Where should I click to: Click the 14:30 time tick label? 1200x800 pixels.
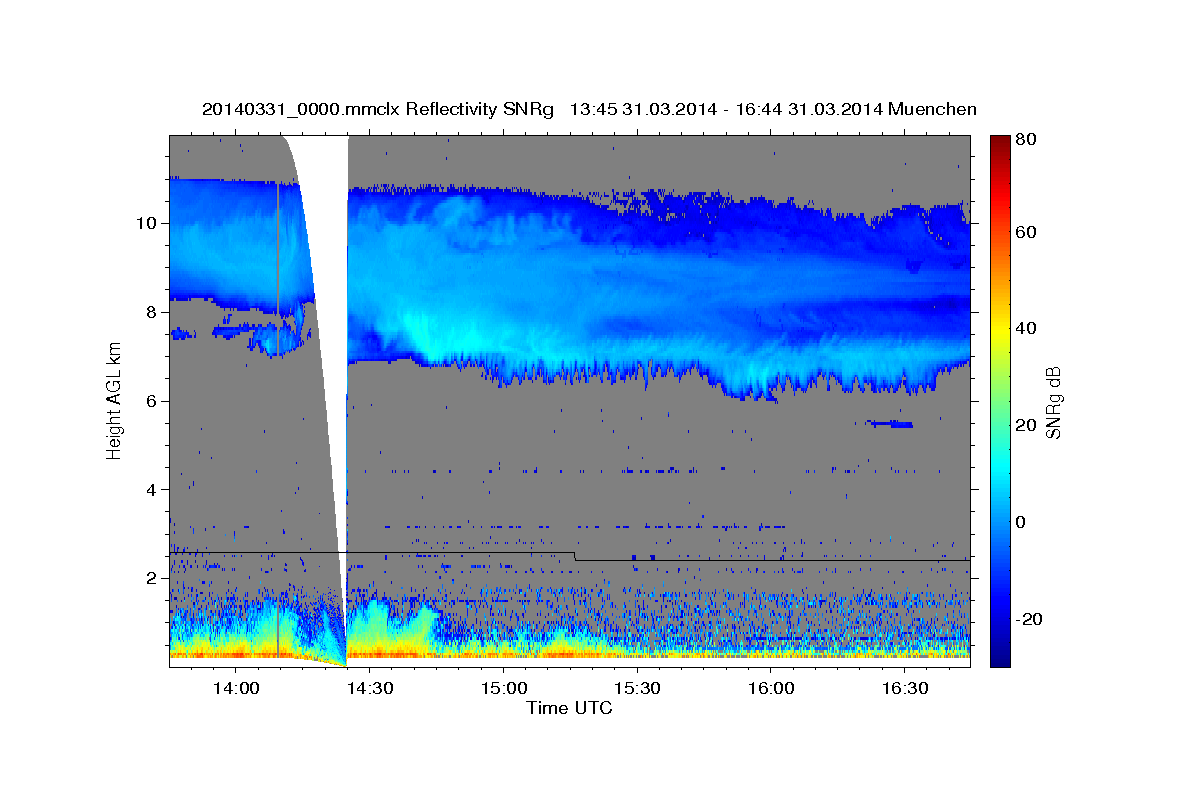tap(369, 689)
